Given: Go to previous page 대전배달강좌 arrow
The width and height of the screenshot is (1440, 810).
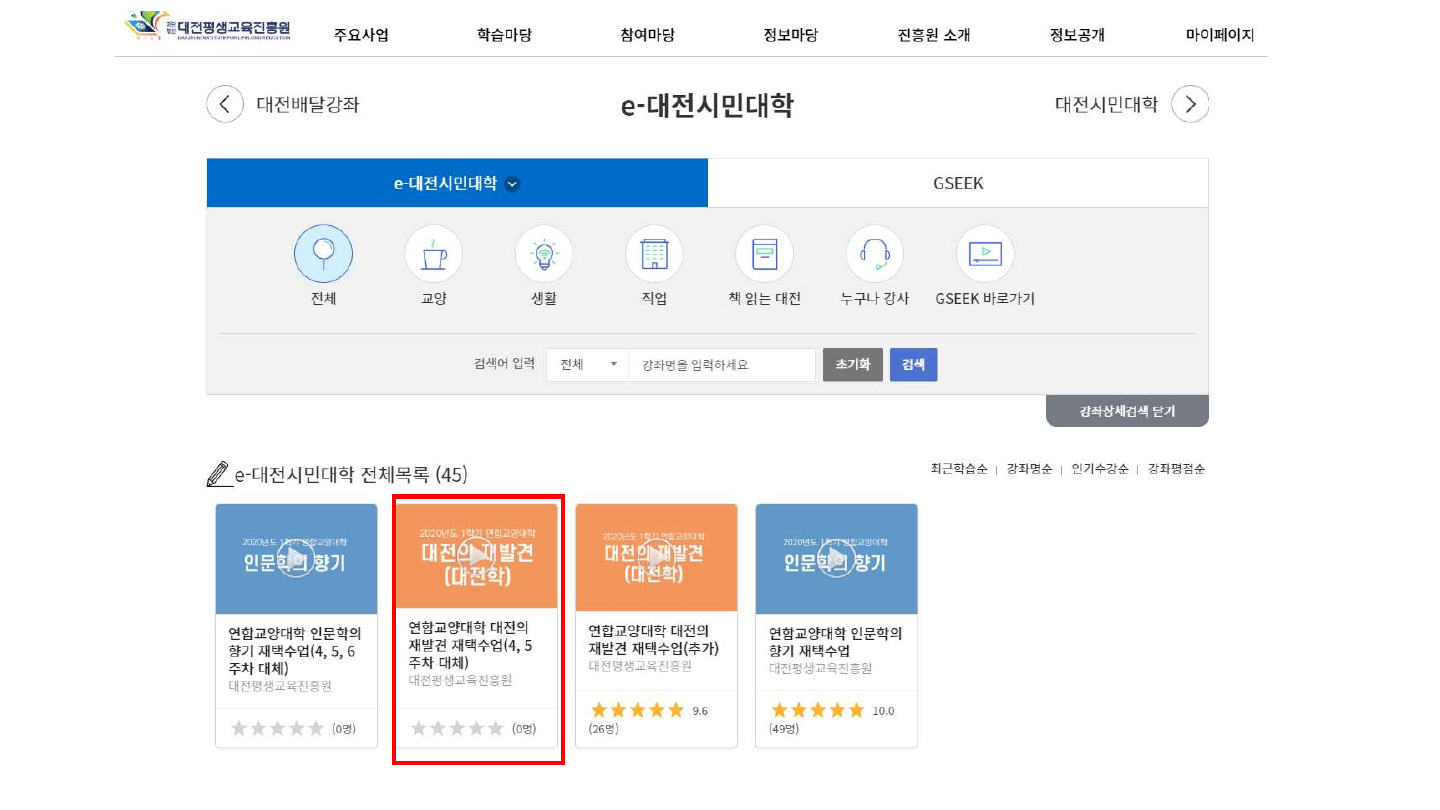Looking at the screenshot, I should coord(225,104).
